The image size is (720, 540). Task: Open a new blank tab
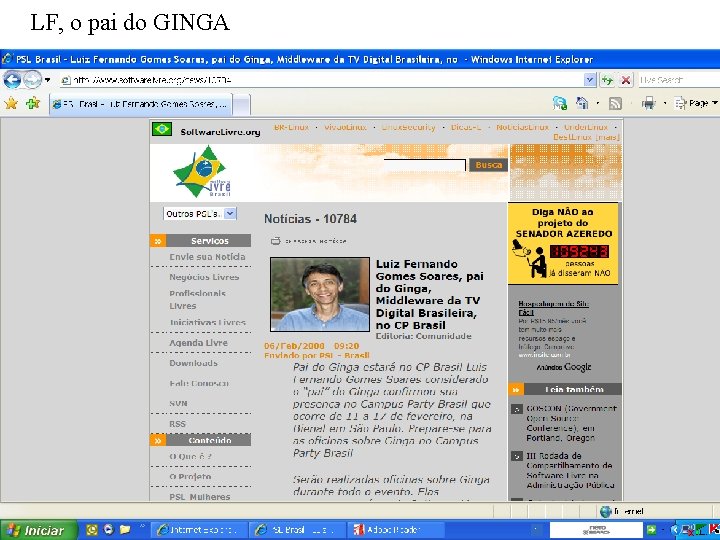pyautogui.click(x=242, y=104)
